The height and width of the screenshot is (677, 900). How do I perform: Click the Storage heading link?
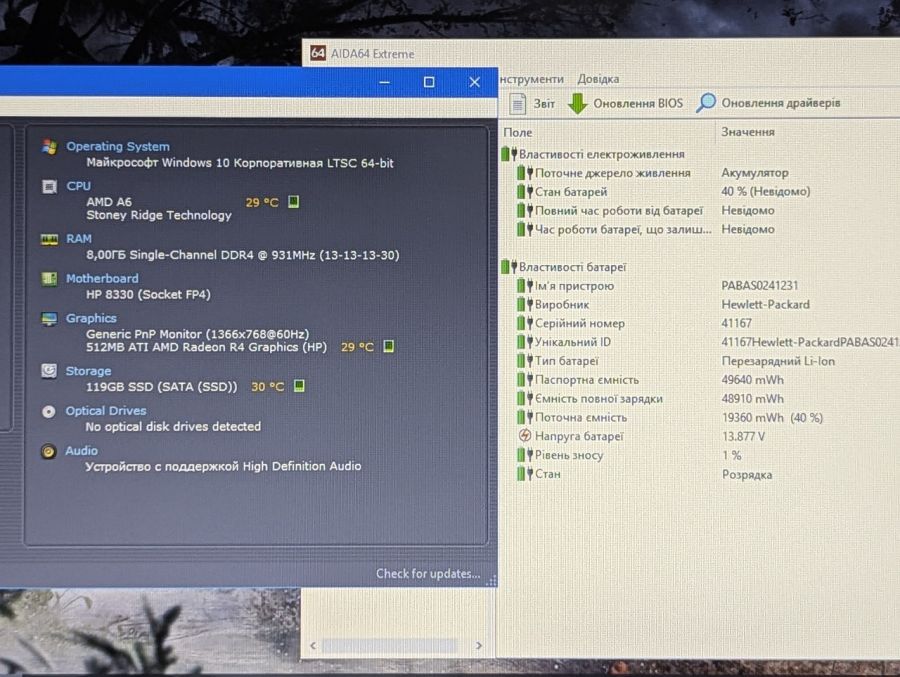coord(88,371)
